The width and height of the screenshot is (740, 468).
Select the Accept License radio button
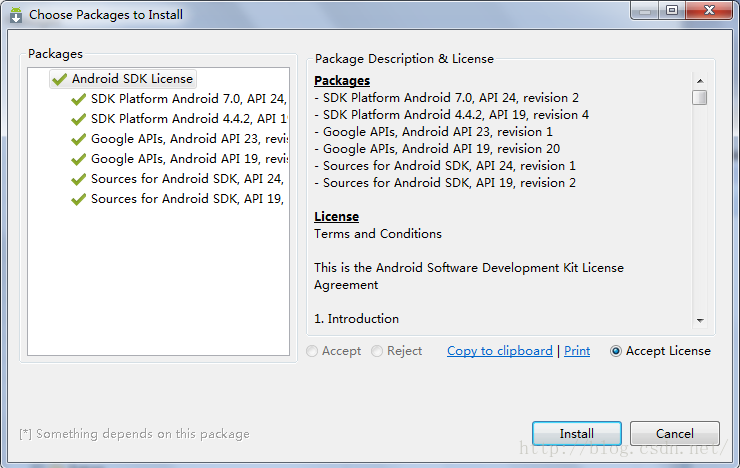point(616,351)
